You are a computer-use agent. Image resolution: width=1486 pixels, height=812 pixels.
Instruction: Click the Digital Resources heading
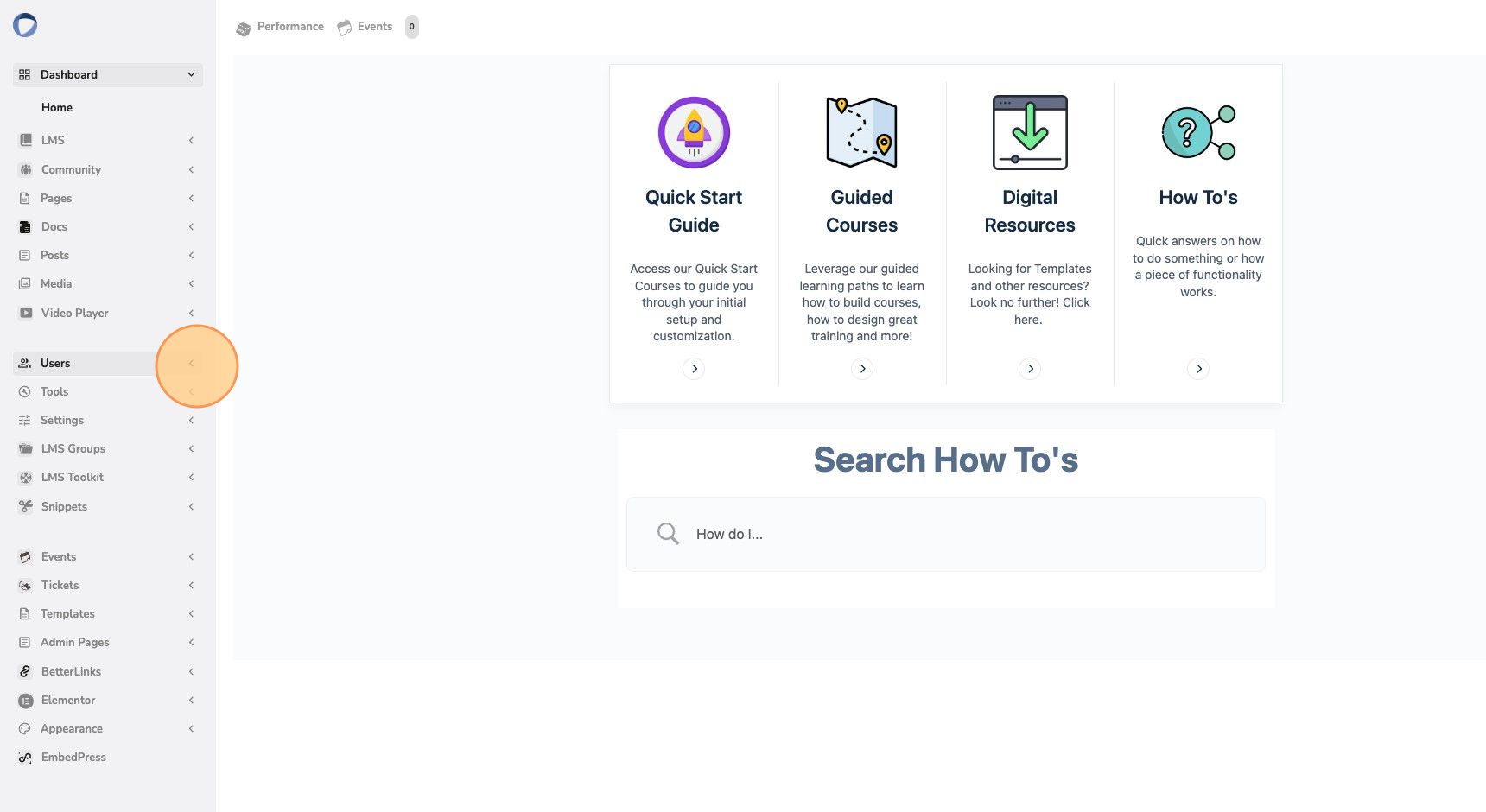pos(1030,211)
